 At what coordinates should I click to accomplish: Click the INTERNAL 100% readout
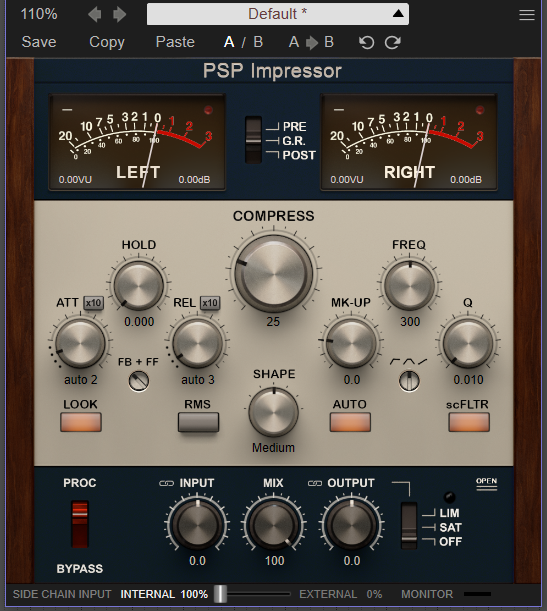[164, 594]
